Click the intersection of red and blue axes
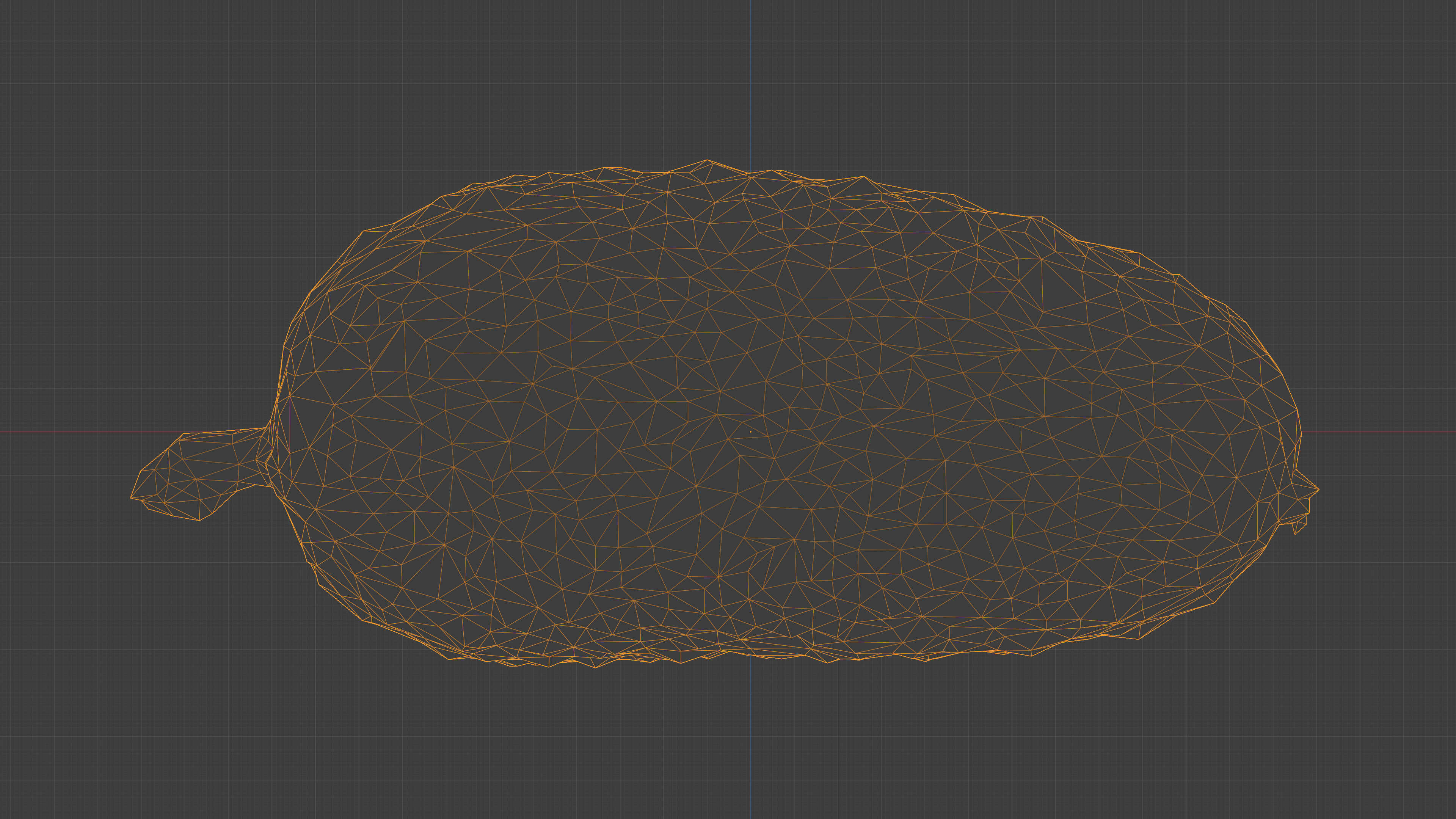This screenshot has width=1456, height=819. [x=751, y=432]
